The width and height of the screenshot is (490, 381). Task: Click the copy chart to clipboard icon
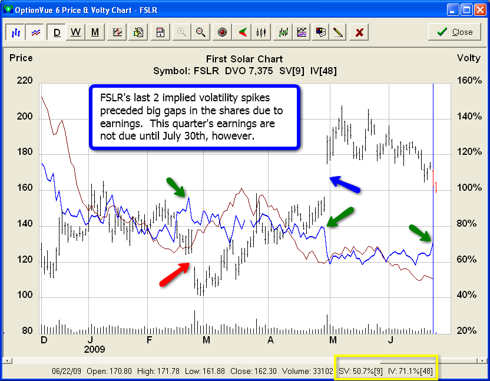(138, 32)
